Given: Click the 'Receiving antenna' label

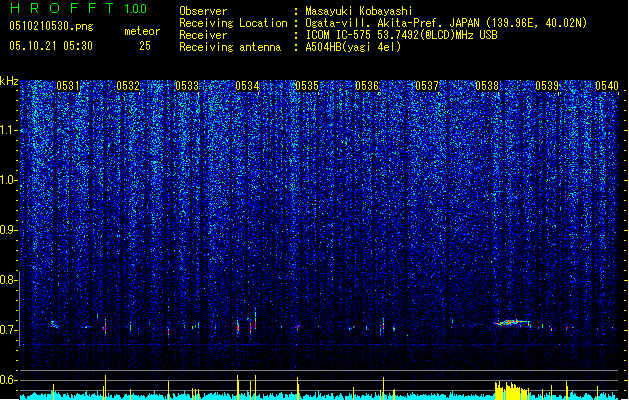Looking at the screenshot, I should pos(230,47).
